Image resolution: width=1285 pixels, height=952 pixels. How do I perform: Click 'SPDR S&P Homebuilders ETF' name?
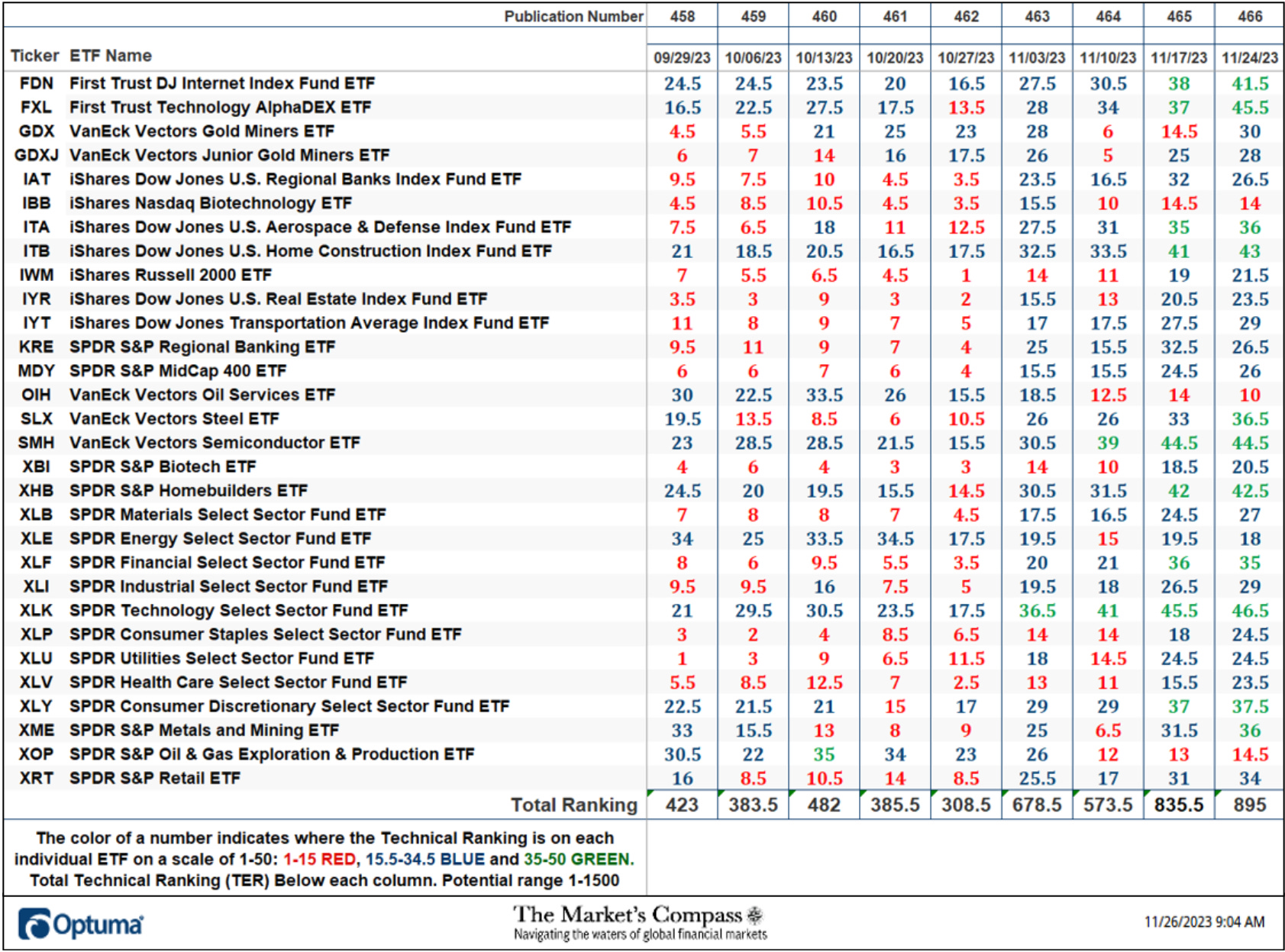click(x=189, y=490)
